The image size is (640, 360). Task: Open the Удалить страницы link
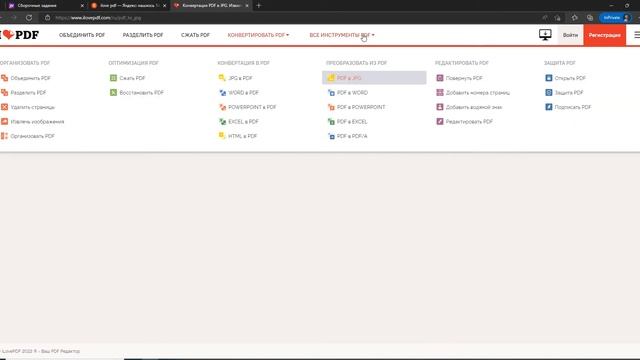(x=33, y=107)
